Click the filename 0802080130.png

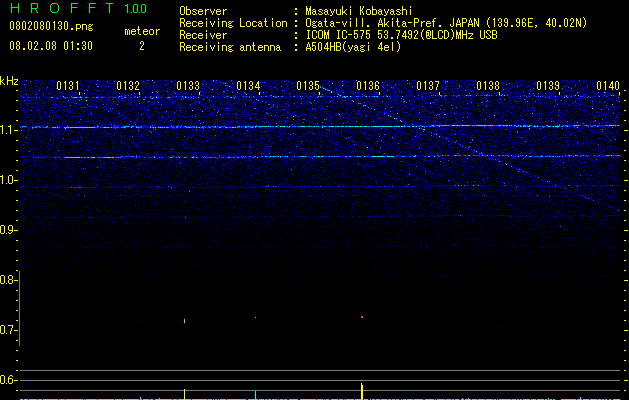point(51,27)
